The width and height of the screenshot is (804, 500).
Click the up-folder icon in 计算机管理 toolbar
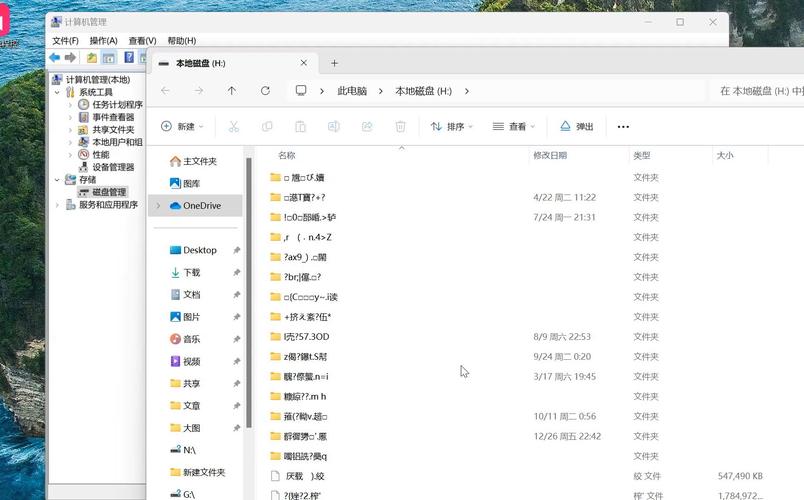point(92,57)
